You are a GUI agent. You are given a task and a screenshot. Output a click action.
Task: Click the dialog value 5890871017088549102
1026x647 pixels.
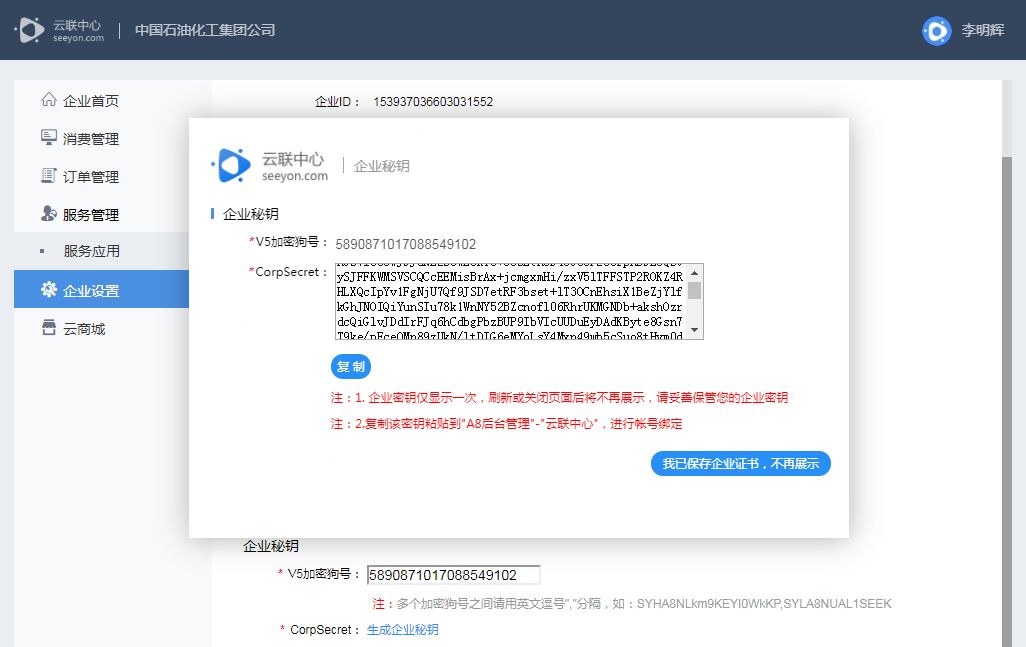pos(406,244)
